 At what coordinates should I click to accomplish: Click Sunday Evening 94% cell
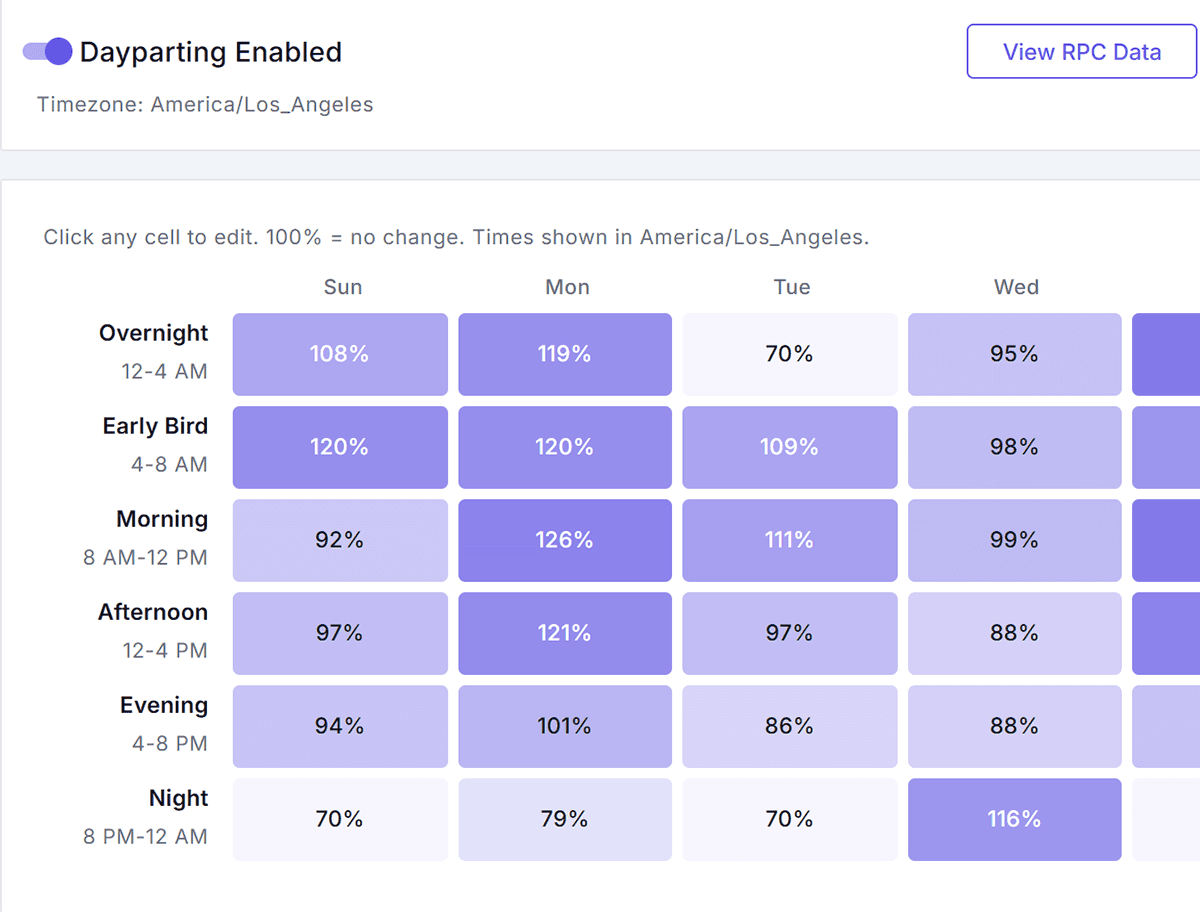340,726
